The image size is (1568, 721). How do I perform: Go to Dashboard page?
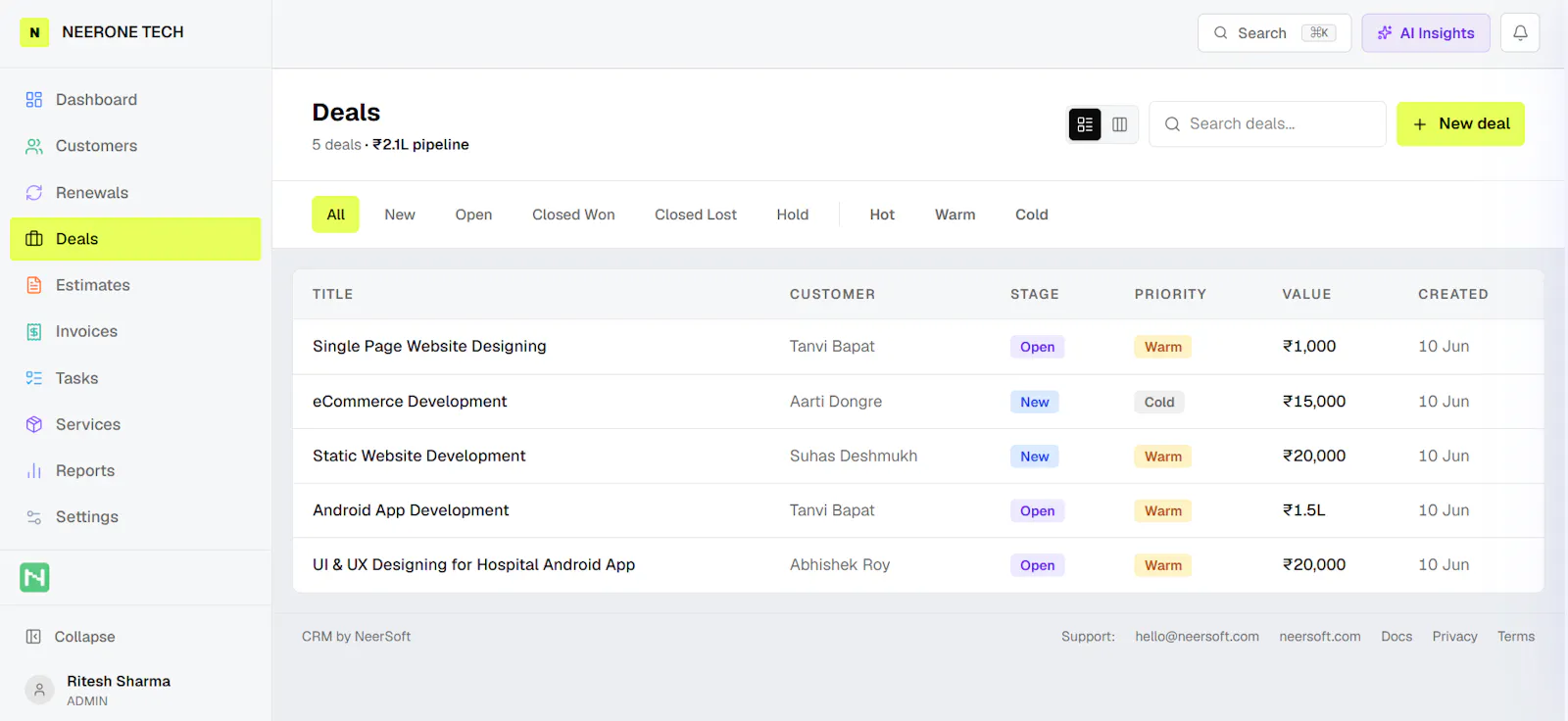[135, 100]
